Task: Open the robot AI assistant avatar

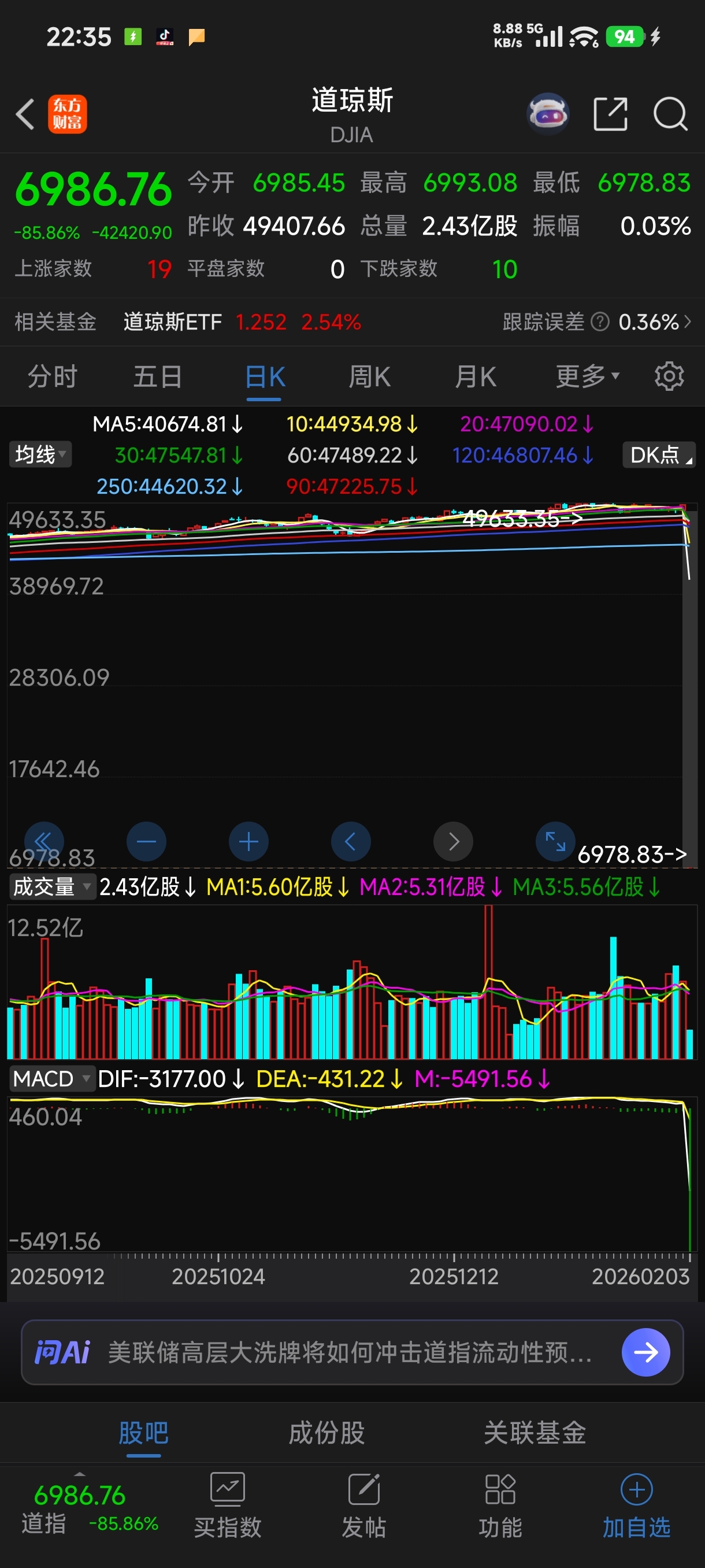Action: [548, 114]
